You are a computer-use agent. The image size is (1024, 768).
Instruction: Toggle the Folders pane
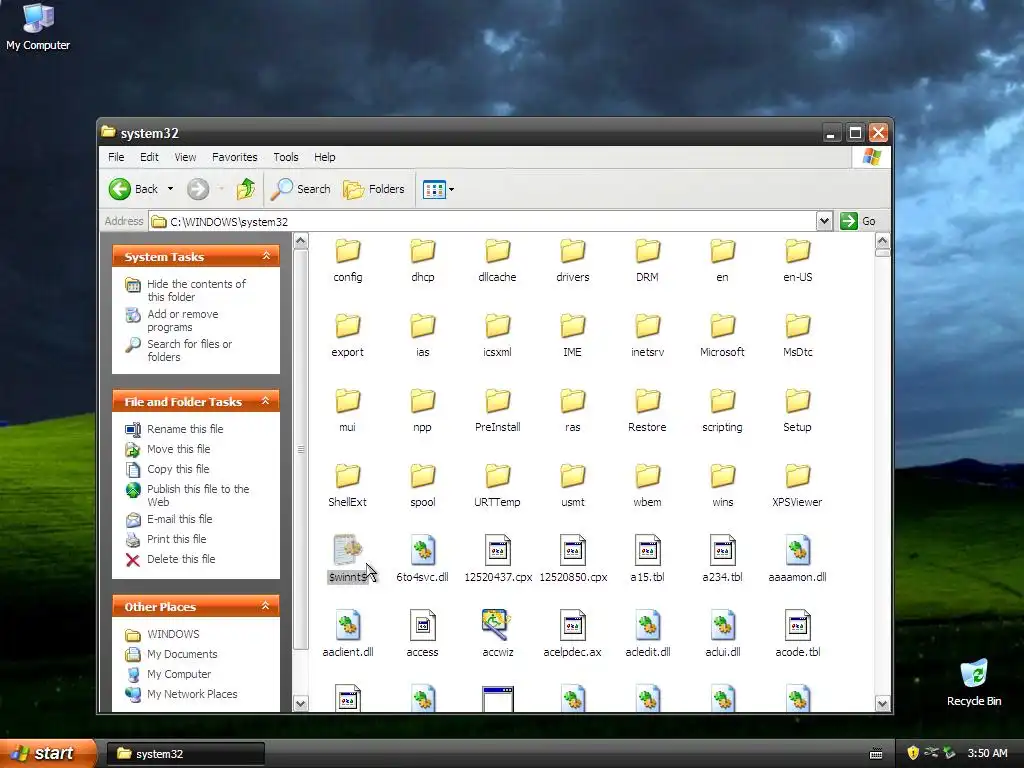coord(374,189)
